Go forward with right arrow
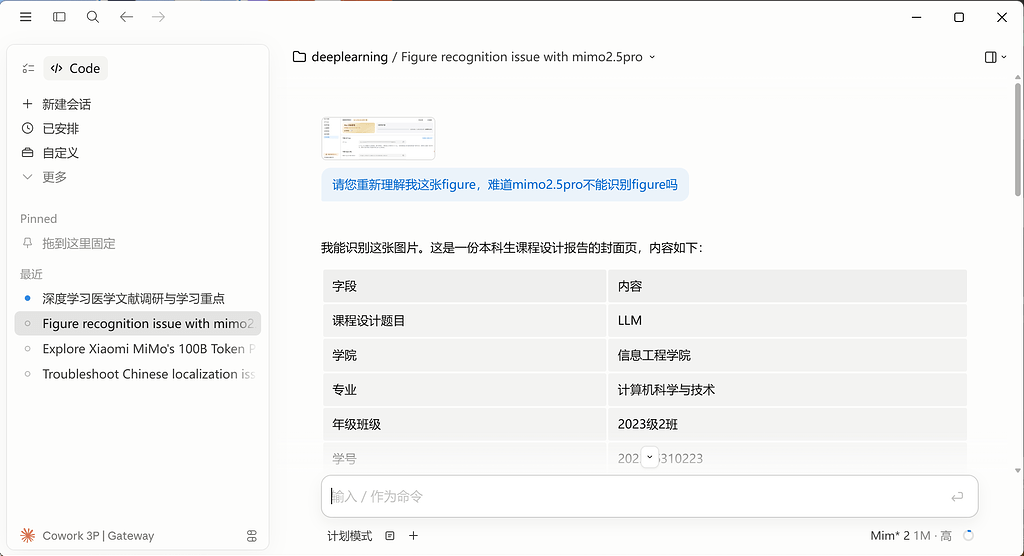The image size is (1024, 556). (x=159, y=17)
